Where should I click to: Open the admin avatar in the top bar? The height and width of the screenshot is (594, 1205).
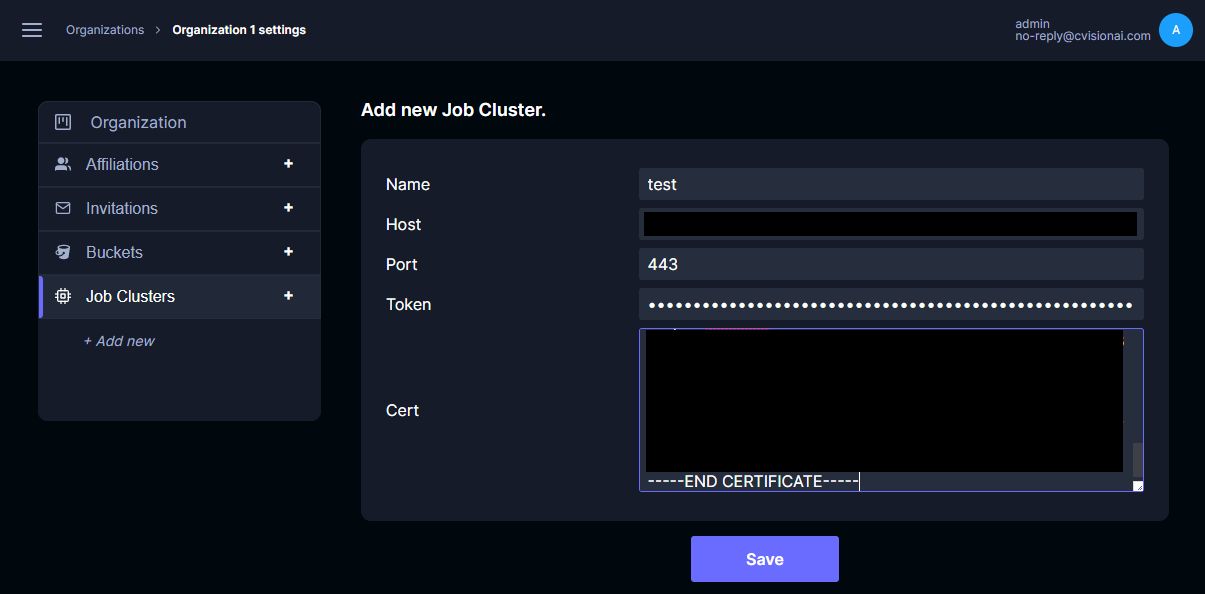1176,30
